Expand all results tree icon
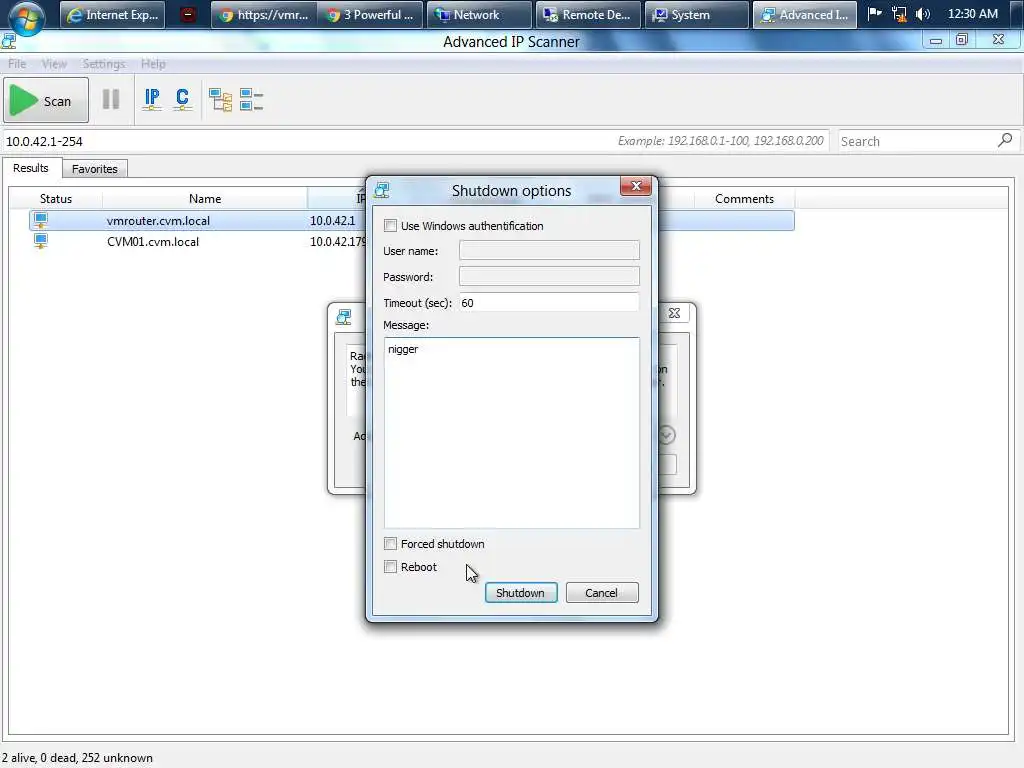This screenshot has height=768, width=1024. point(220,100)
